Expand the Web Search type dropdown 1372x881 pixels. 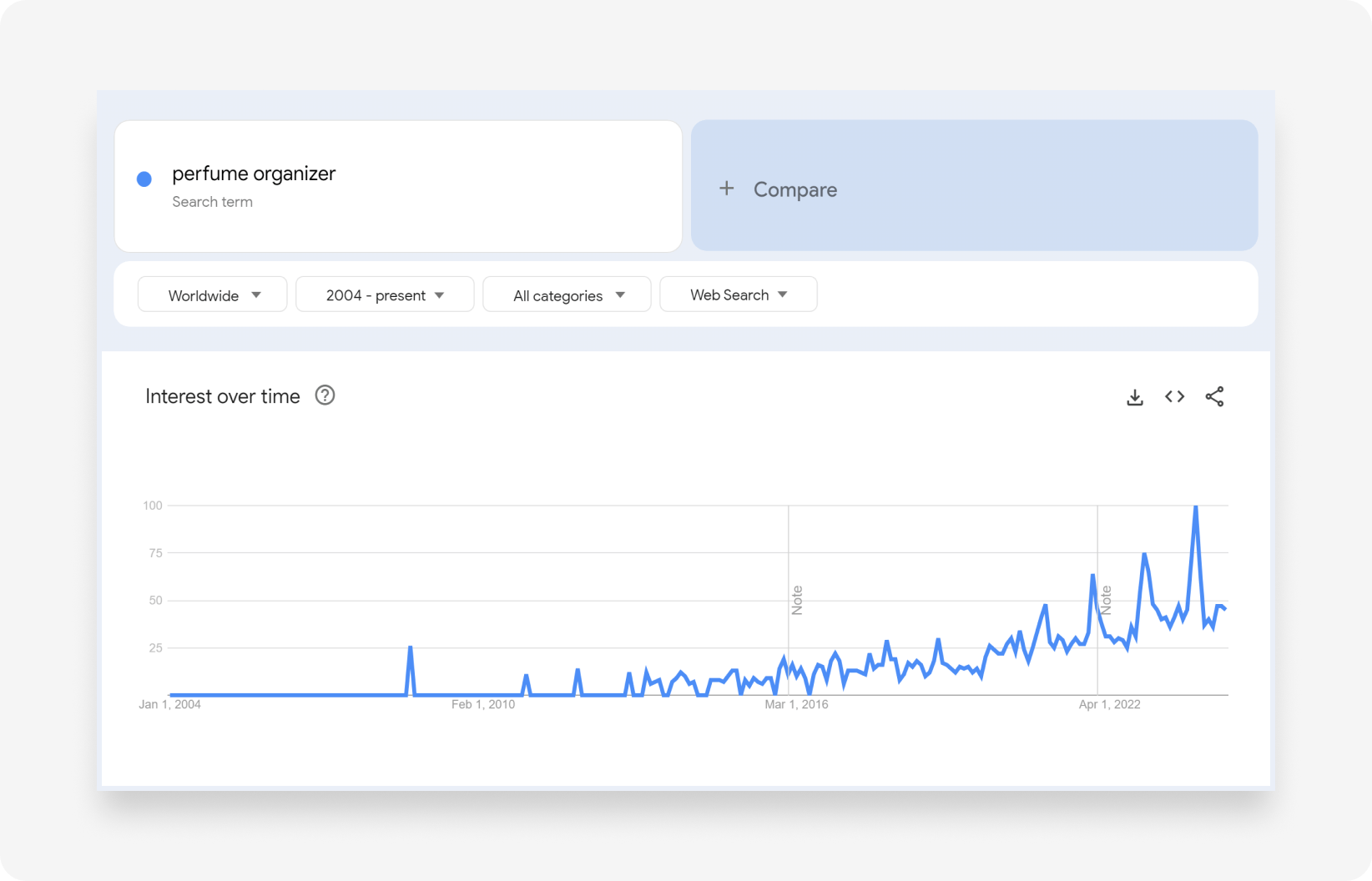[x=739, y=295]
